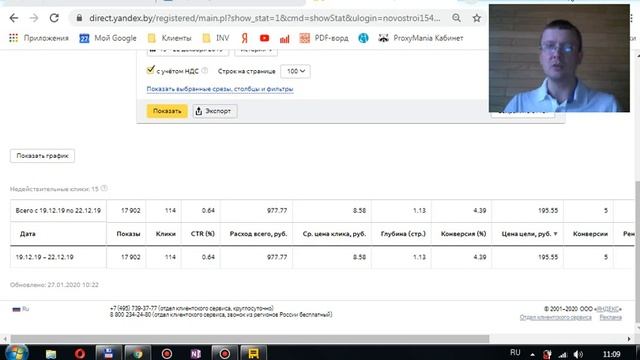The height and width of the screenshot is (360, 640).
Task: Click the Windows Start button
Action: (x=16, y=352)
